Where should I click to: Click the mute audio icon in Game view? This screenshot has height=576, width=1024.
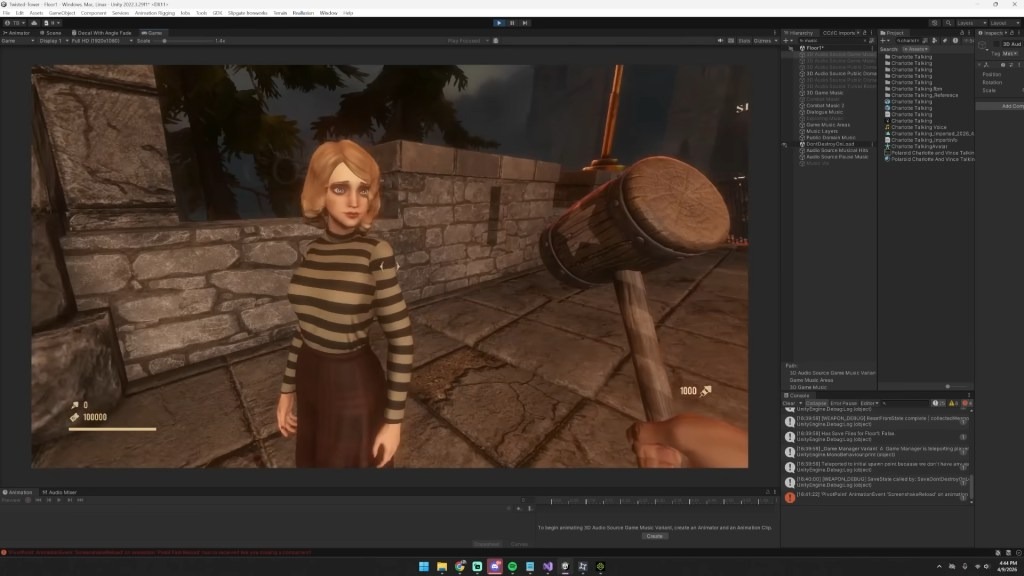click(x=720, y=40)
